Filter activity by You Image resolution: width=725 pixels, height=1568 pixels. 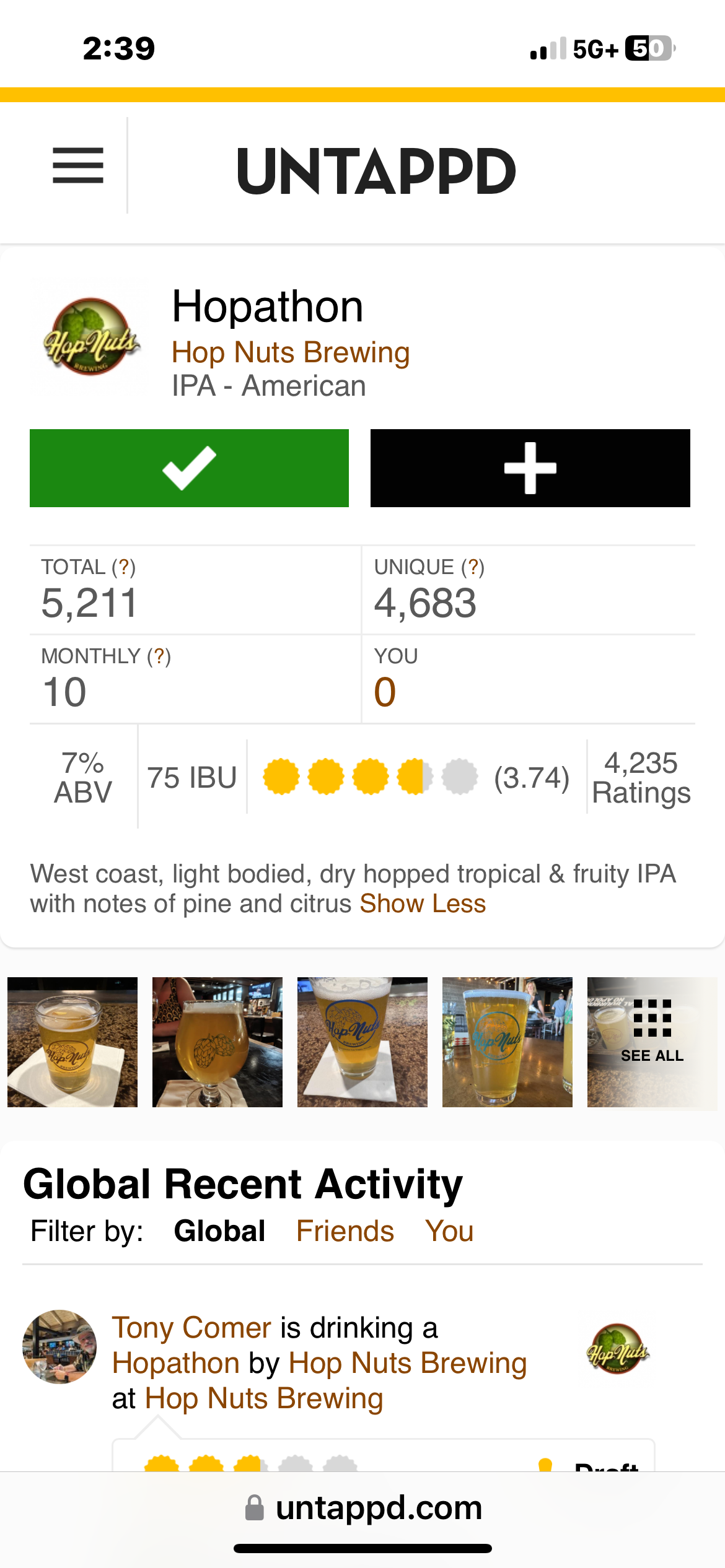pyautogui.click(x=449, y=1231)
